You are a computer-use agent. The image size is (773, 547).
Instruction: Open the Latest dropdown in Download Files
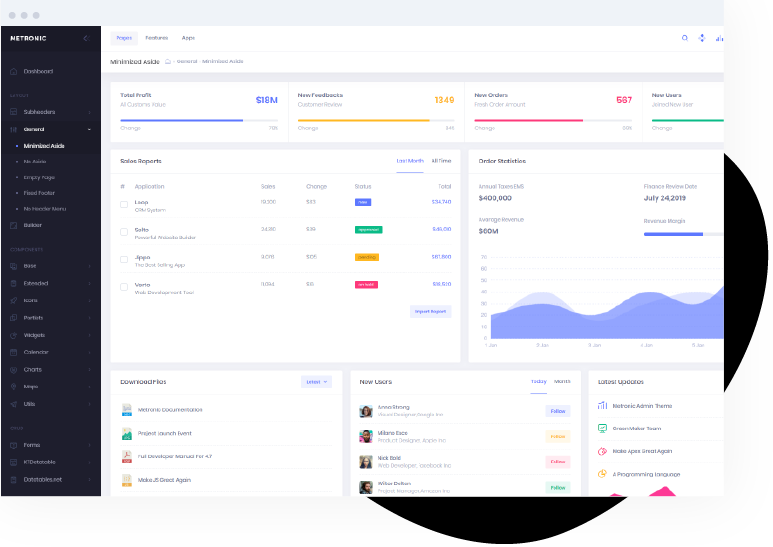[316, 381]
